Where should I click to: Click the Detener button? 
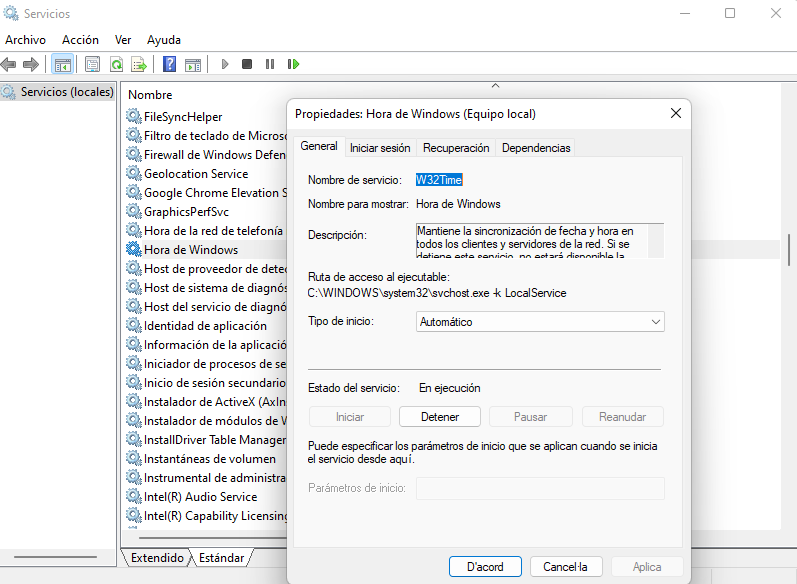(x=440, y=416)
